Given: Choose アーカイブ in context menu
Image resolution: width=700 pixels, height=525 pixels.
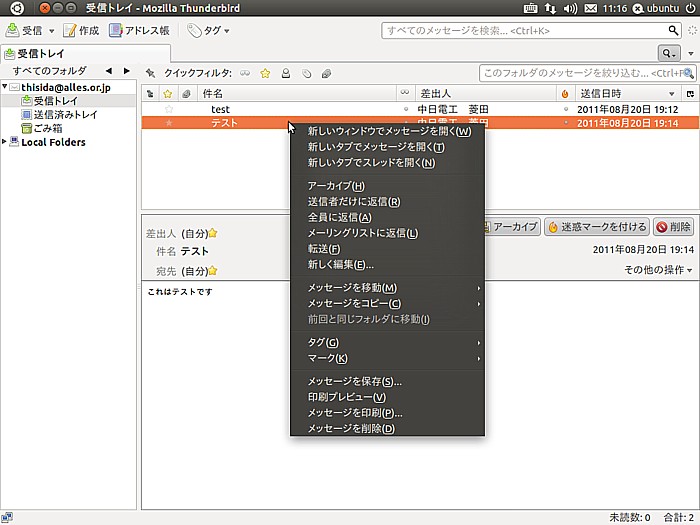Looking at the screenshot, I should pyautogui.click(x=388, y=186).
